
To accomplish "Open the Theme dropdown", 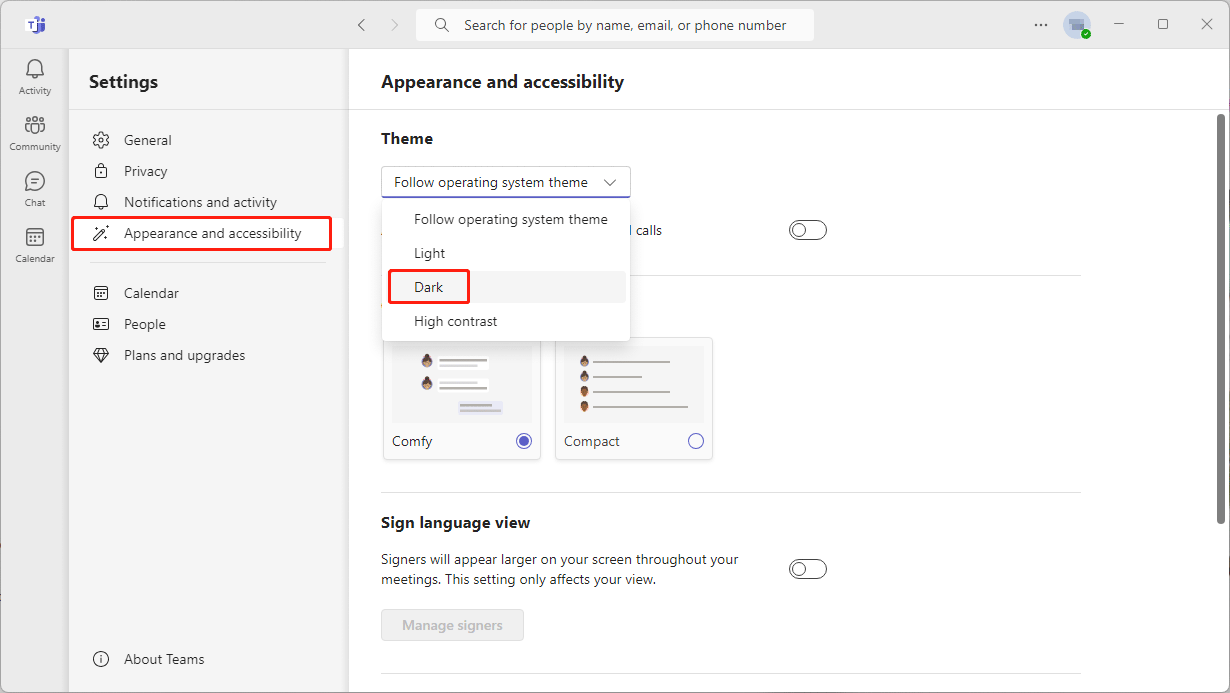I will click(505, 182).
